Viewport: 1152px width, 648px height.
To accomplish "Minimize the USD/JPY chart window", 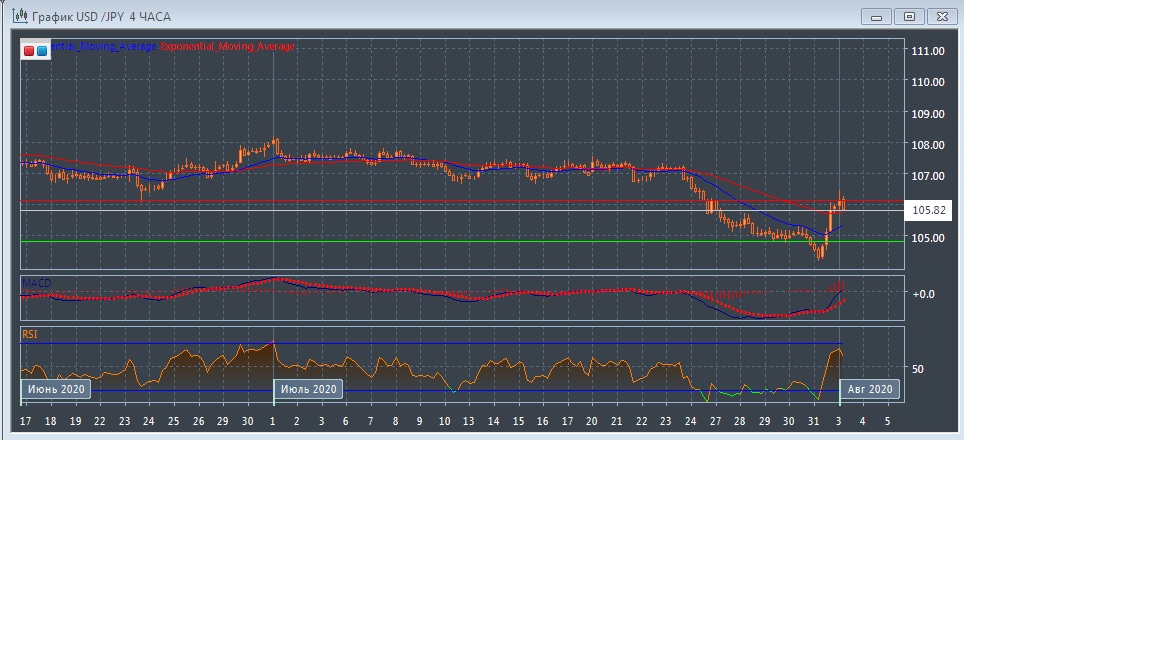I will point(877,16).
